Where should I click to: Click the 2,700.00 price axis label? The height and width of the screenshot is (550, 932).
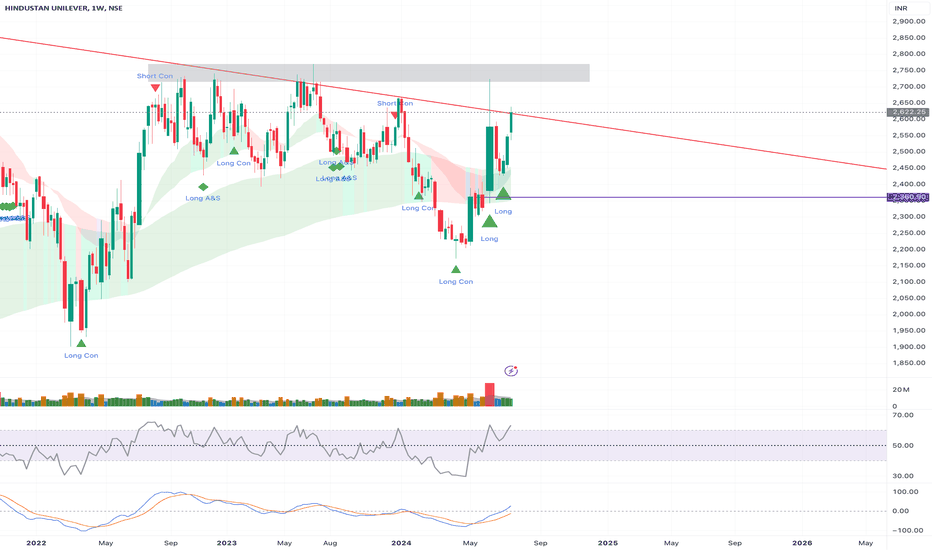tap(909, 86)
